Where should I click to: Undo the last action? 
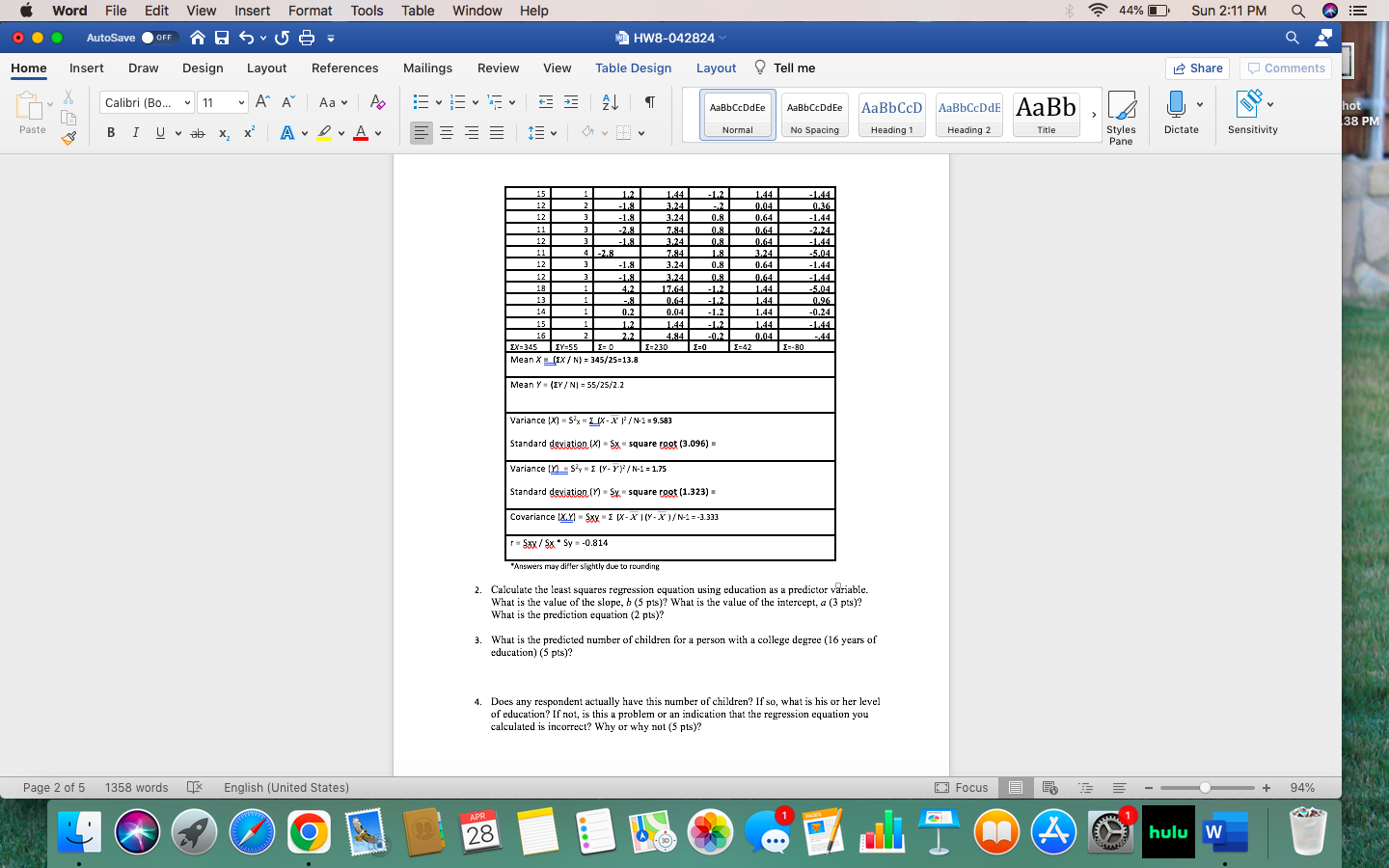click(247, 38)
